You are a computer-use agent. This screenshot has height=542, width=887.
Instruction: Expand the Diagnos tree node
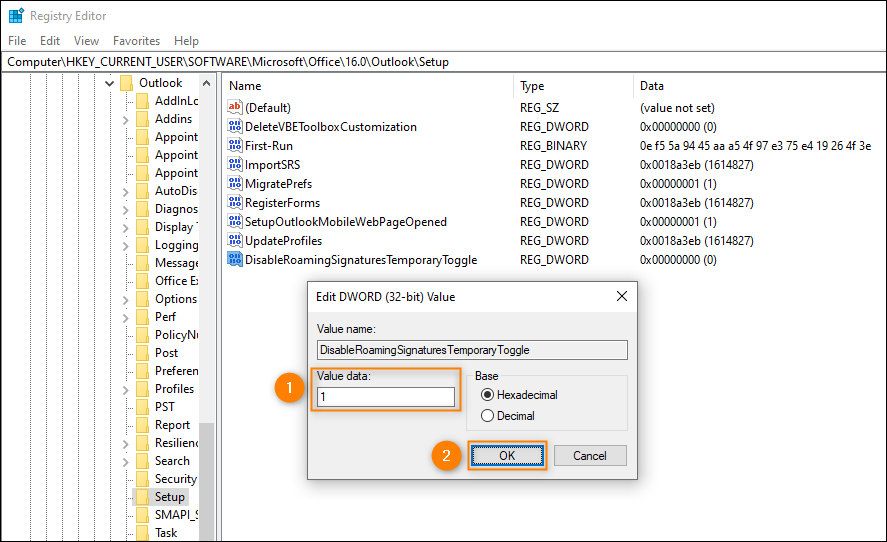coord(126,209)
